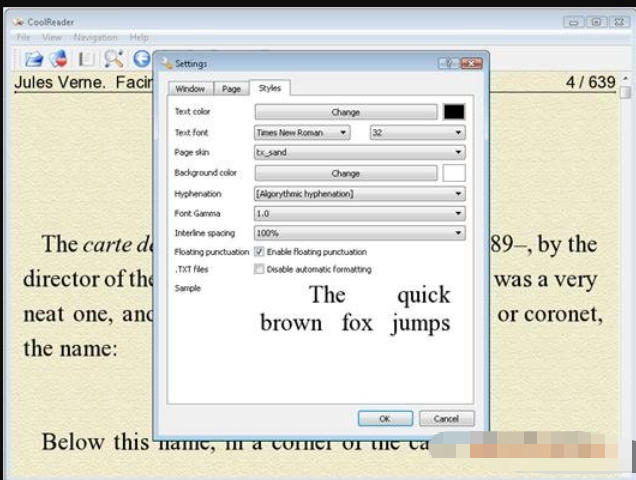The image size is (636, 480).
Task: Expand the Page skin dropdown
Action: point(359,153)
